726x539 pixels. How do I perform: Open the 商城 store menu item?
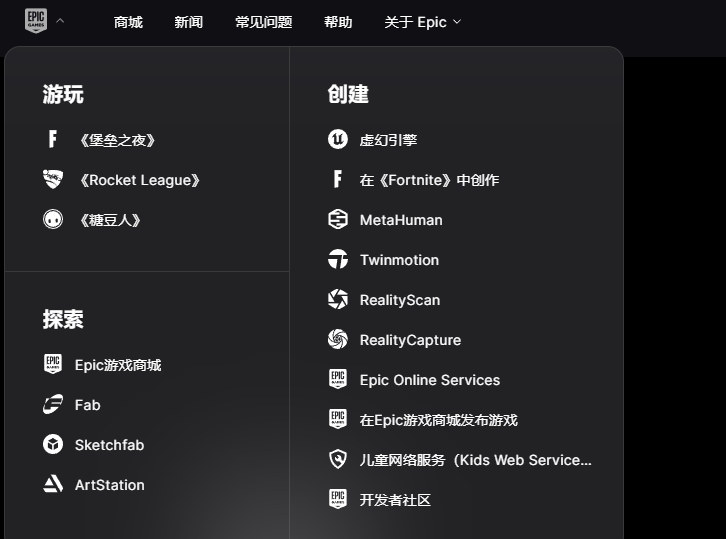128,22
